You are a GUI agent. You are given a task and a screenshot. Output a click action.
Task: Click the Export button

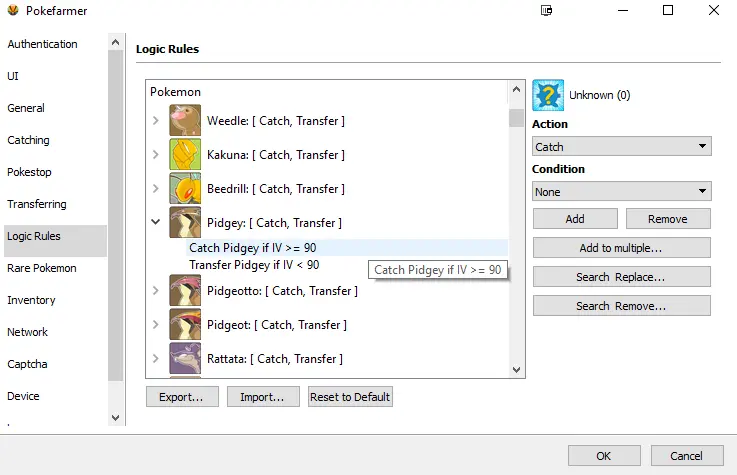182,397
